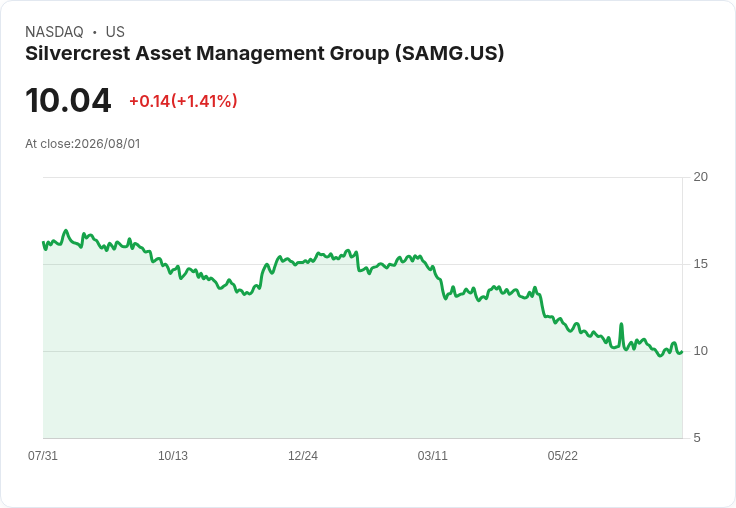This screenshot has width=736, height=508.
Task: Click the 15 y-axis price label
Action: 700,264
